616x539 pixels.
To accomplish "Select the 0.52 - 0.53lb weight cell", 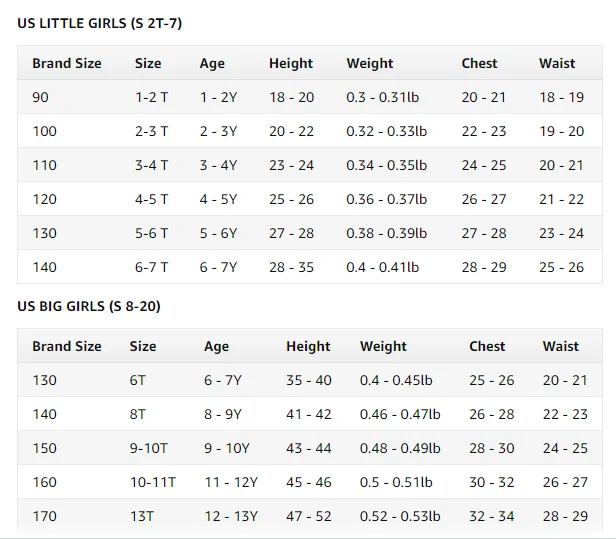I will (400, 516).
